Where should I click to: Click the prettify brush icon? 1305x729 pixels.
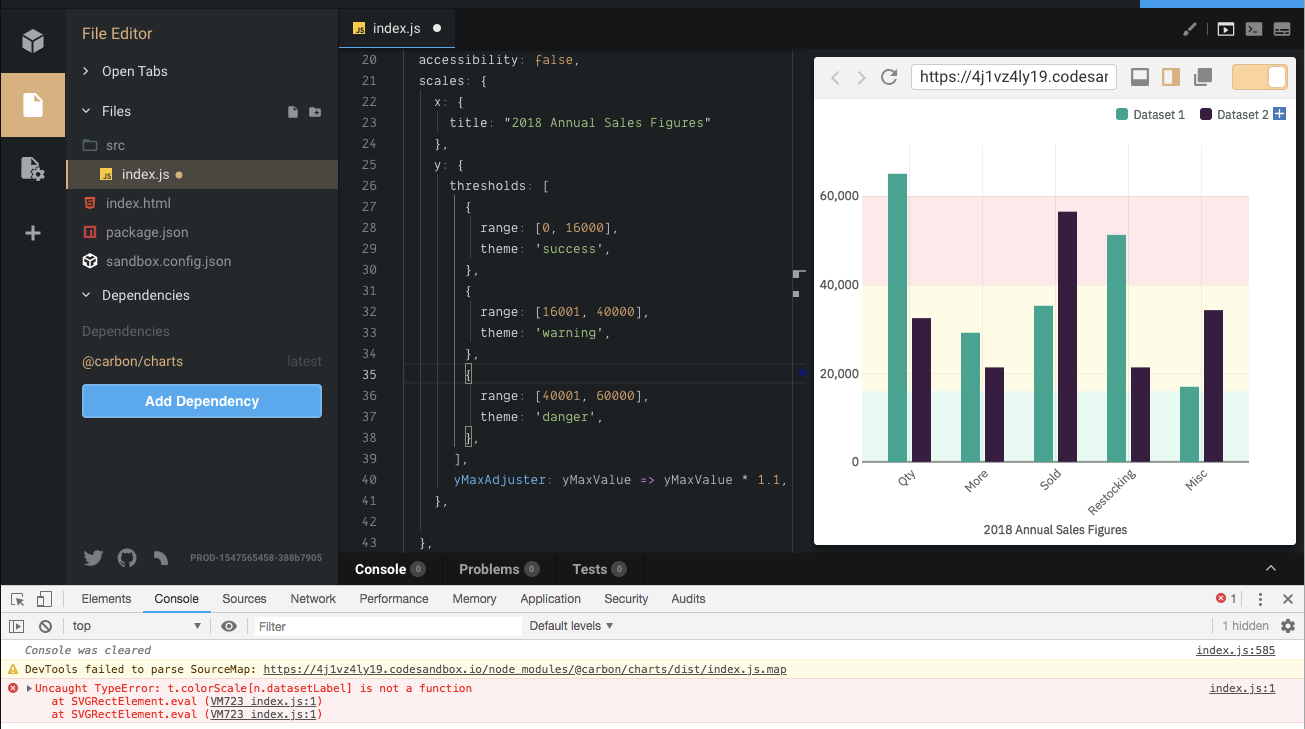[x=1190, y=29]
